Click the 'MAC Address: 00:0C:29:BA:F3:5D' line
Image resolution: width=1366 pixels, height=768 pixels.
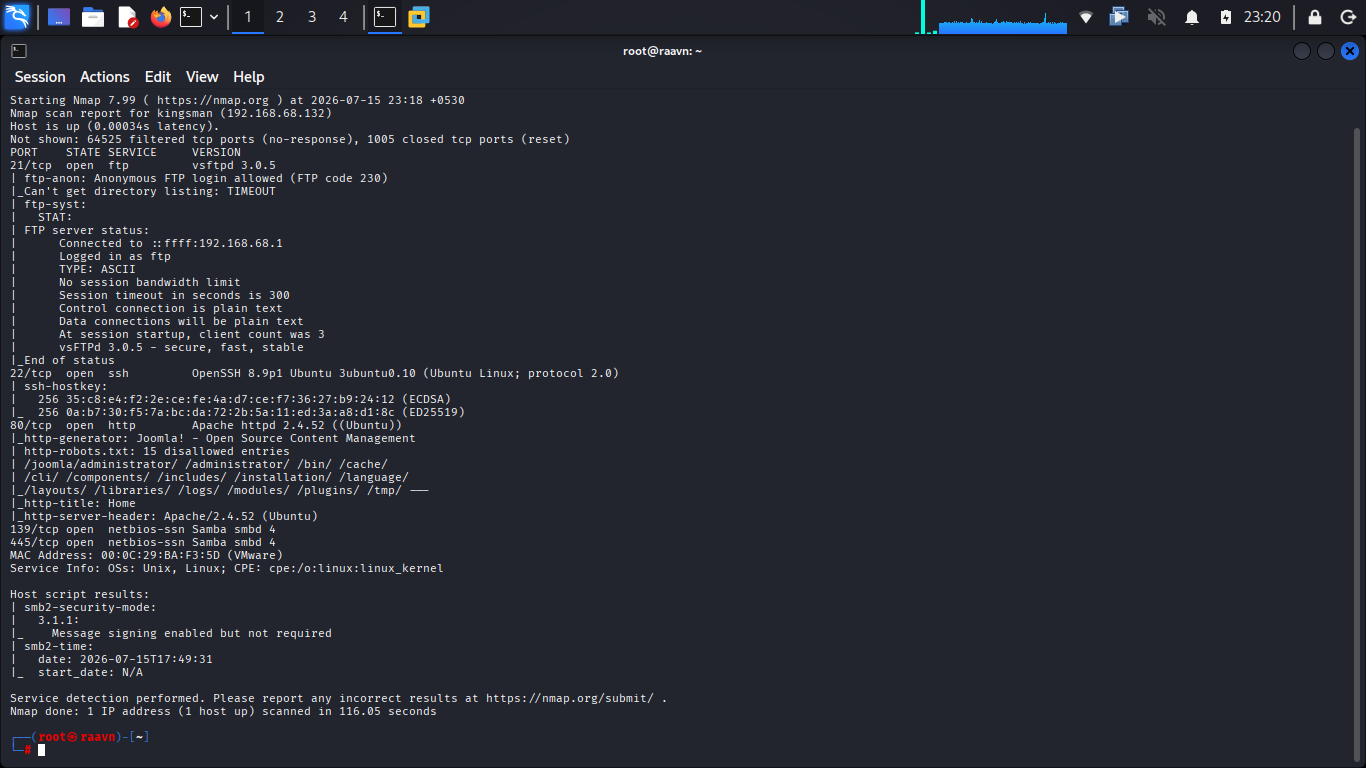point(147,555)
